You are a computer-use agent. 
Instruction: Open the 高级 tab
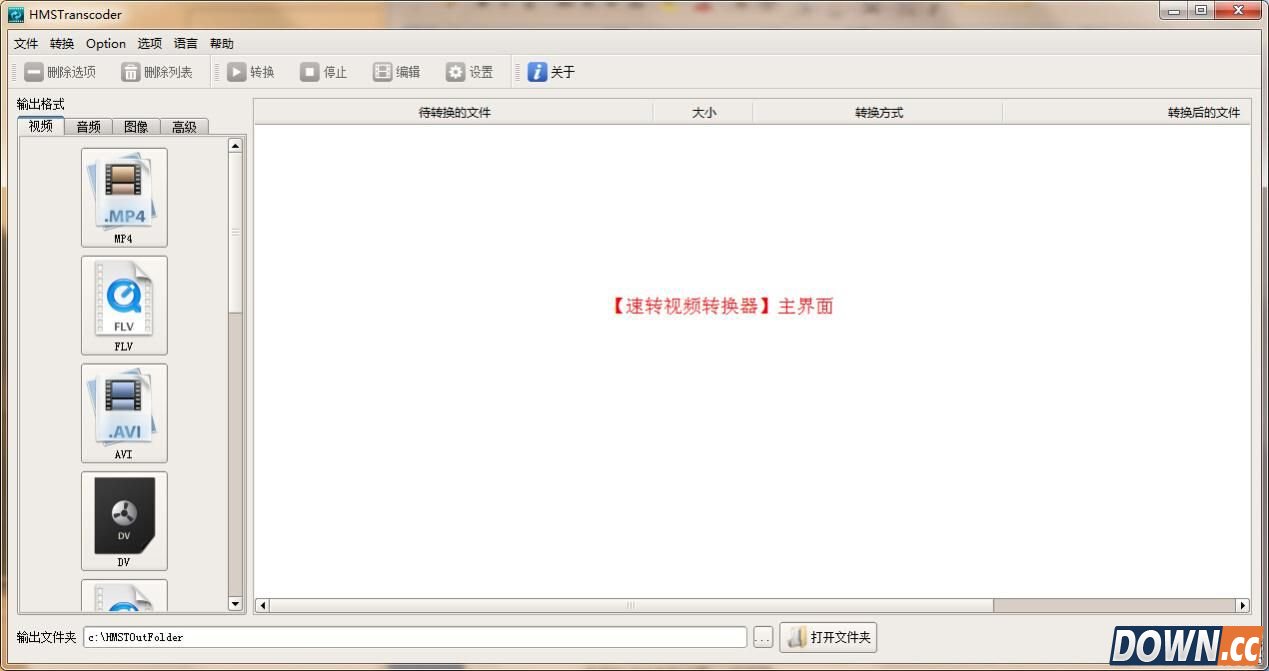pyautogui.click(x=184, y=126)
